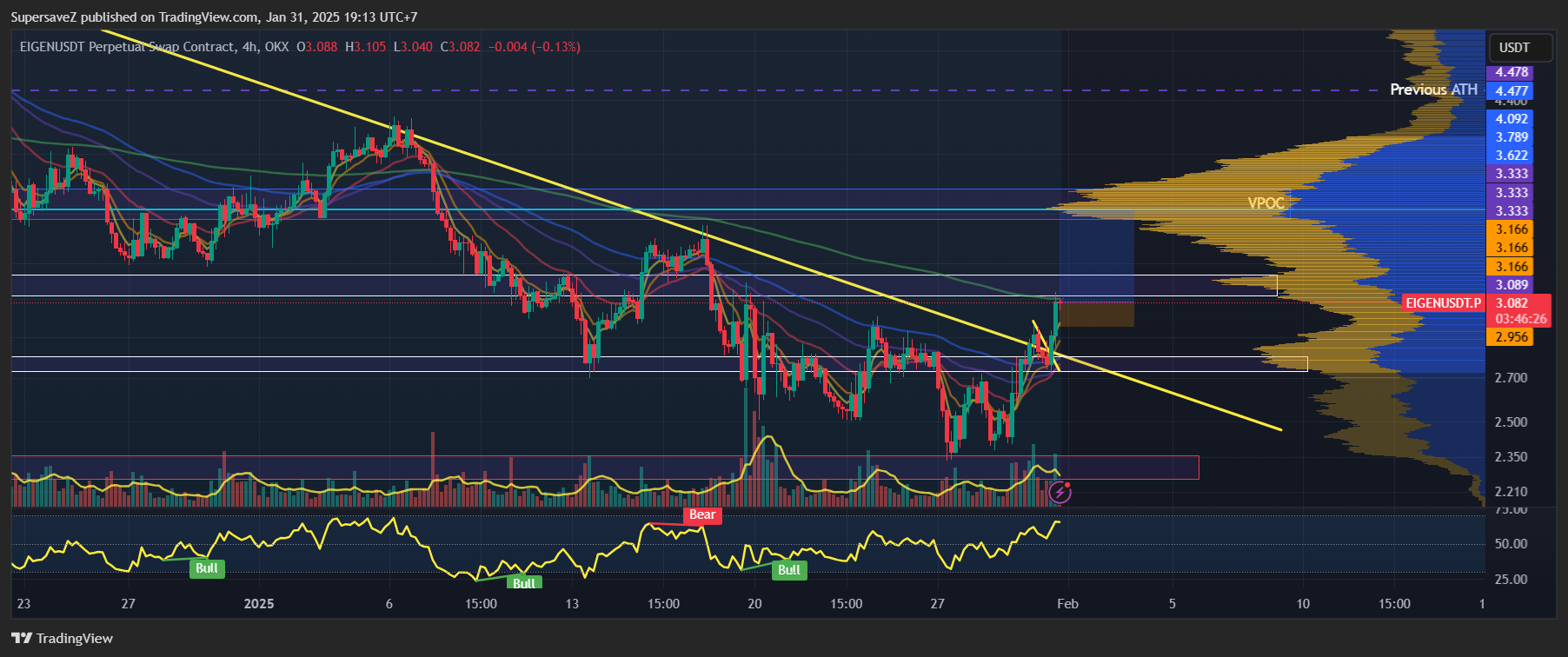Click the 3.089 price label
1568x657 pixels.
point(1511,285)
